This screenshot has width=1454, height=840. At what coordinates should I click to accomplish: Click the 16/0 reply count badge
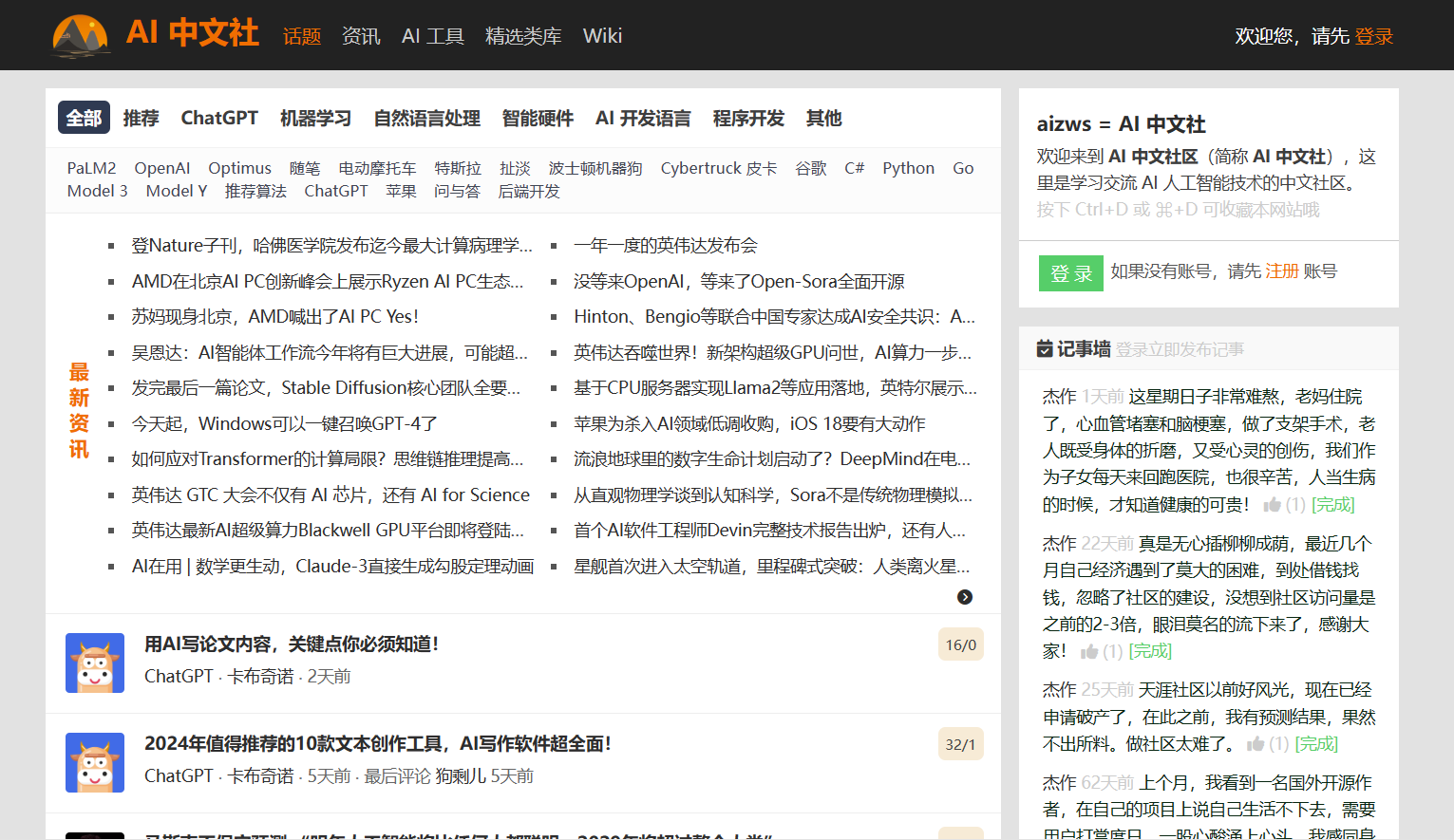coord(960,644)
